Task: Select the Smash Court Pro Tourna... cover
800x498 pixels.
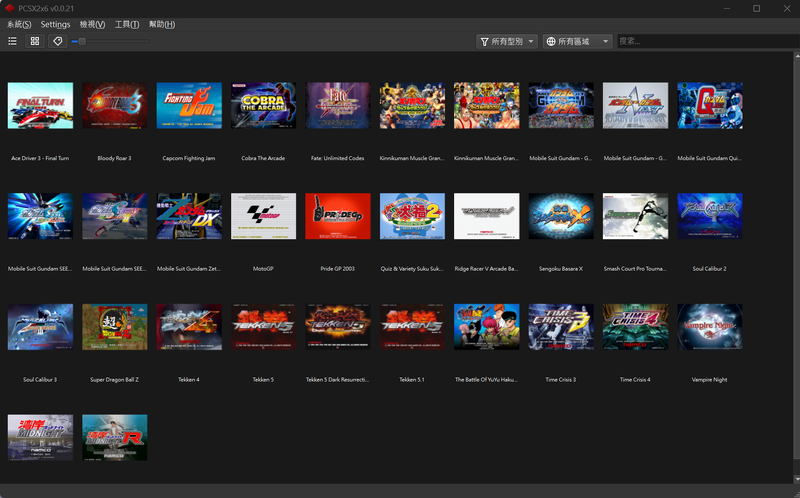Action: (635, 216)
